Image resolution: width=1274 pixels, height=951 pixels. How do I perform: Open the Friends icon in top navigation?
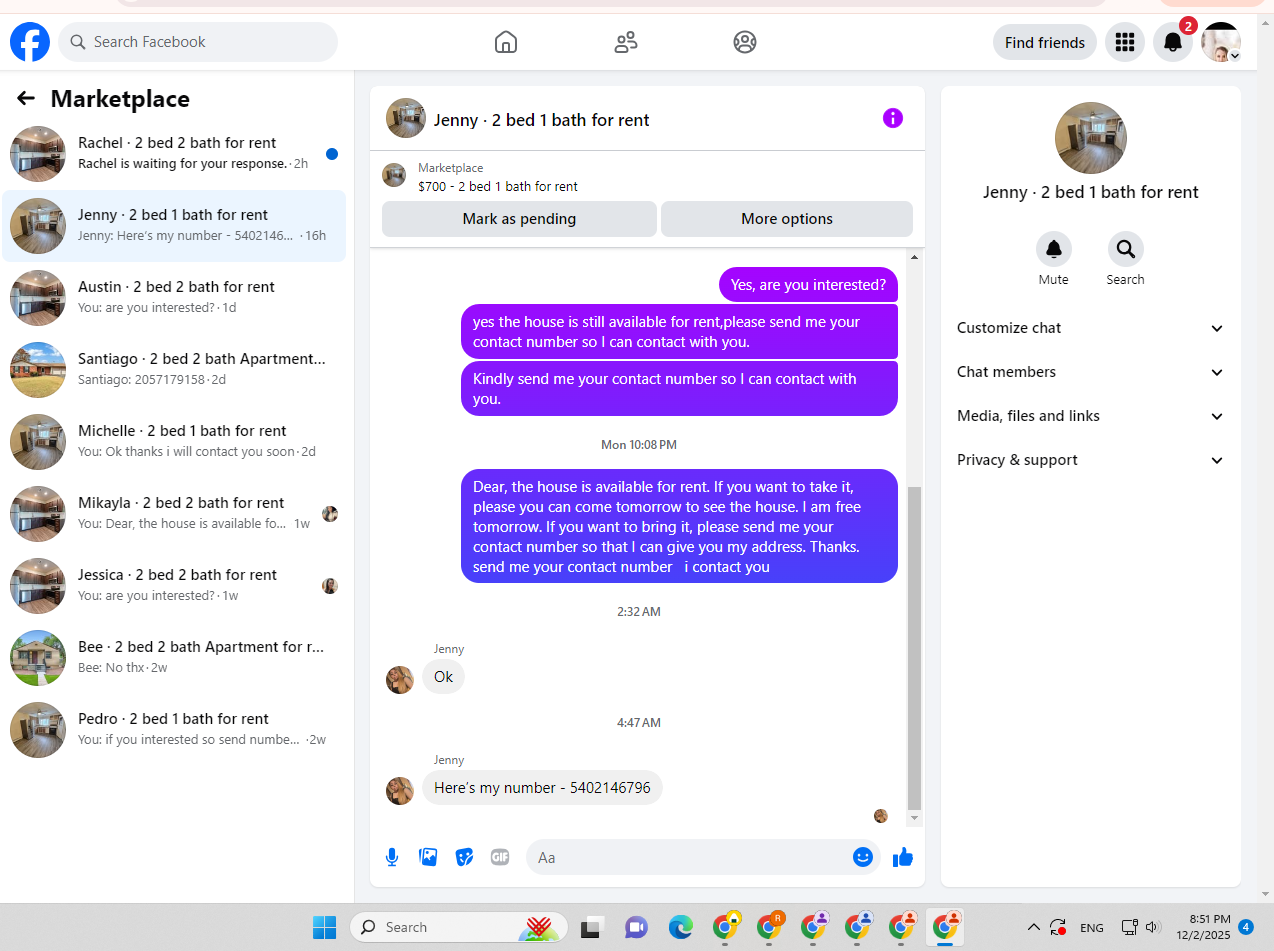coord(626,42)
